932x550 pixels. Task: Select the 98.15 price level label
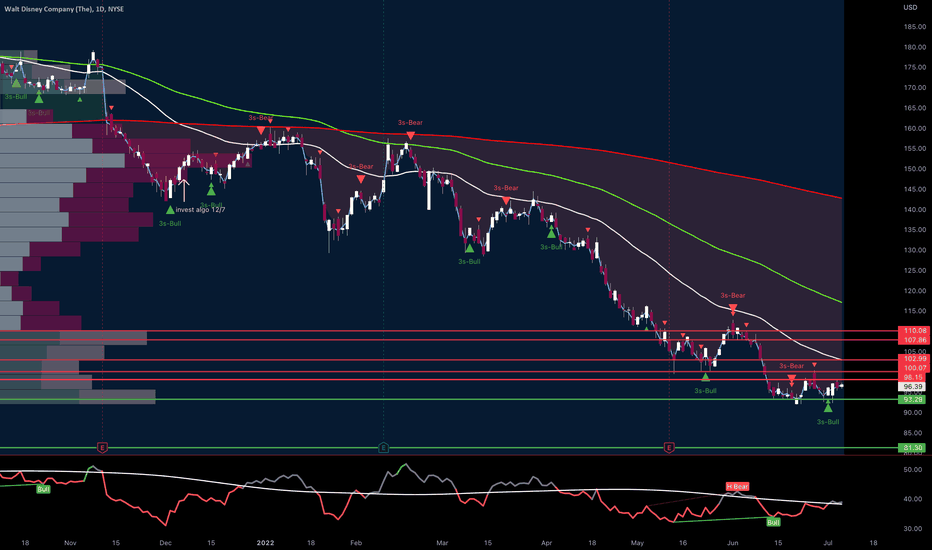click(915, 378)
